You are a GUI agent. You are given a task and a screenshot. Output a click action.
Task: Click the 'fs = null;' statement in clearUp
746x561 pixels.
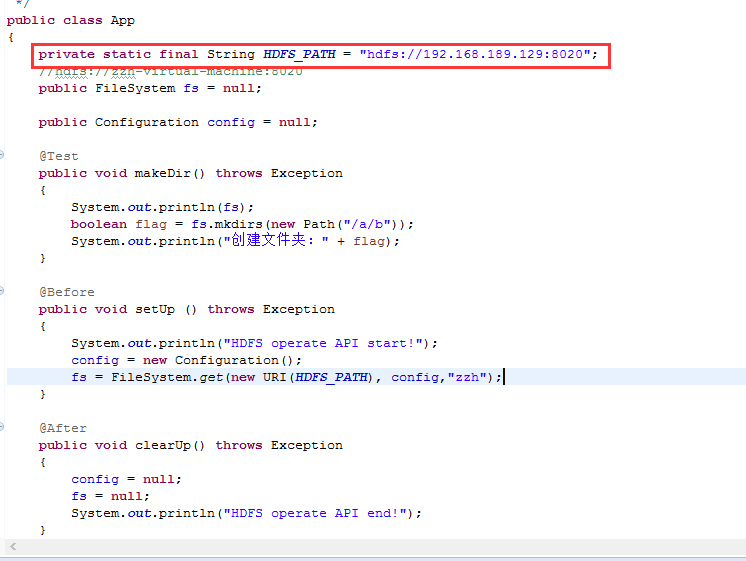[110, 496]
